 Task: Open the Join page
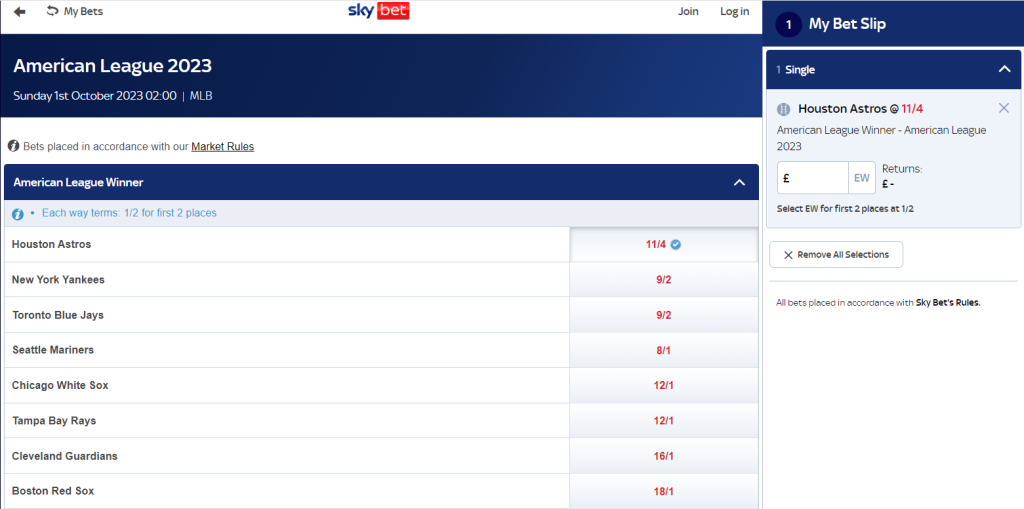pyautogui.click(x=688, y=11)
